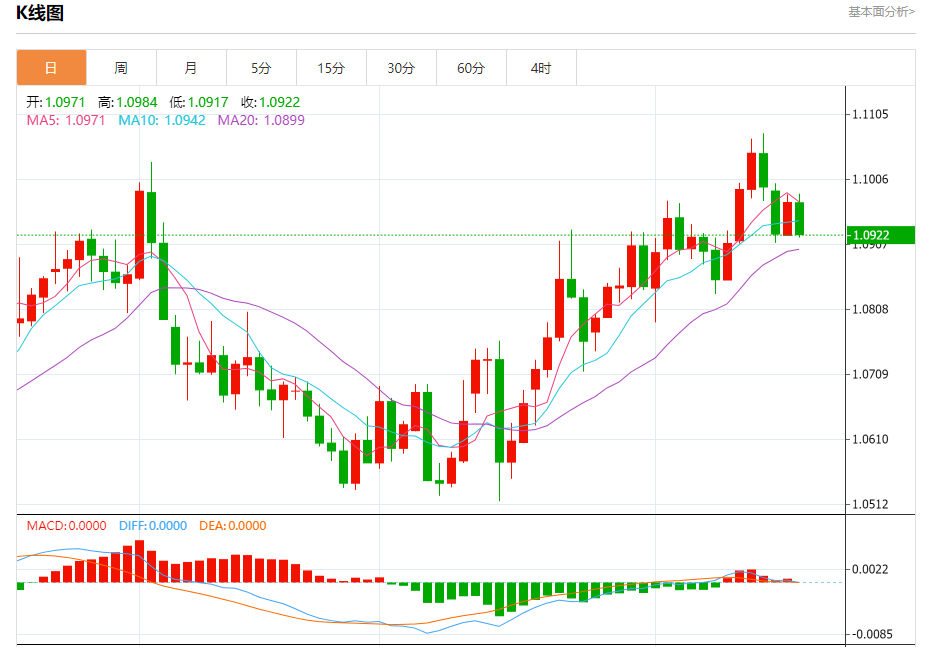Click the 1.0610 price axis label
Image resolution: width=926 pixels, height=647 pixels.
point(870,439)
